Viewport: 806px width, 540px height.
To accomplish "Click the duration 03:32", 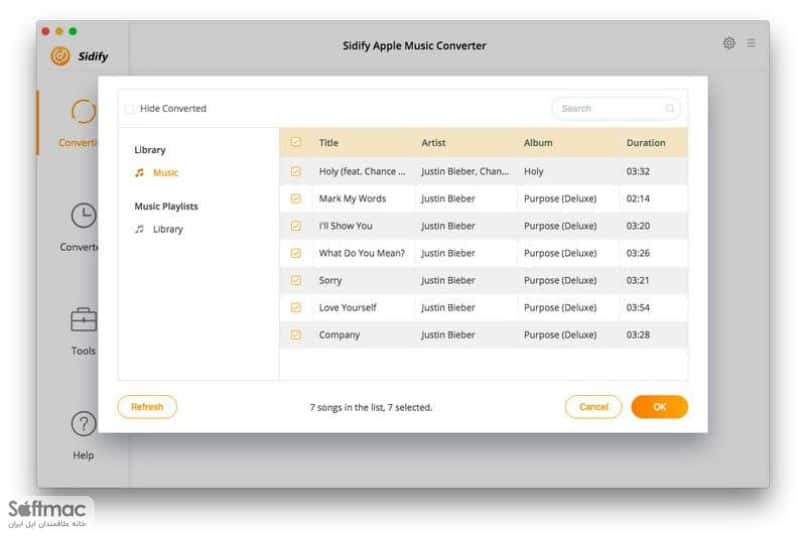I will (x=638, y=171).
